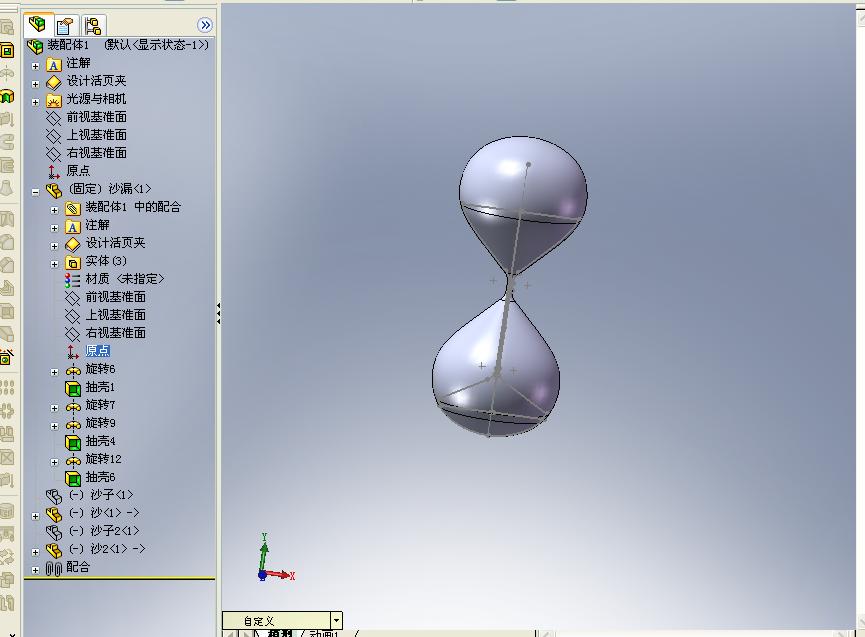
Task: Switch to the ConfigurationManager tab
Action: coord(93,25)
